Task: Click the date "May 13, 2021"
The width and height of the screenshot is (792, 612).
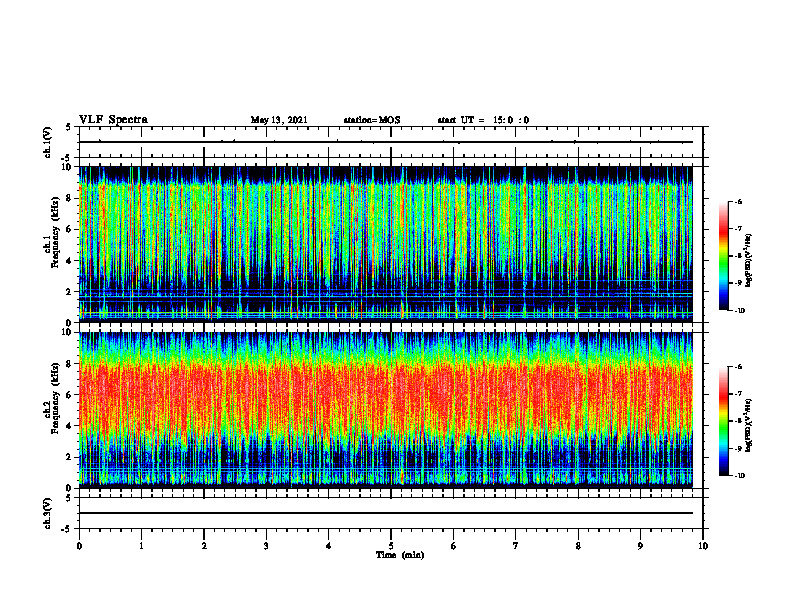Action: coord(279,120)
